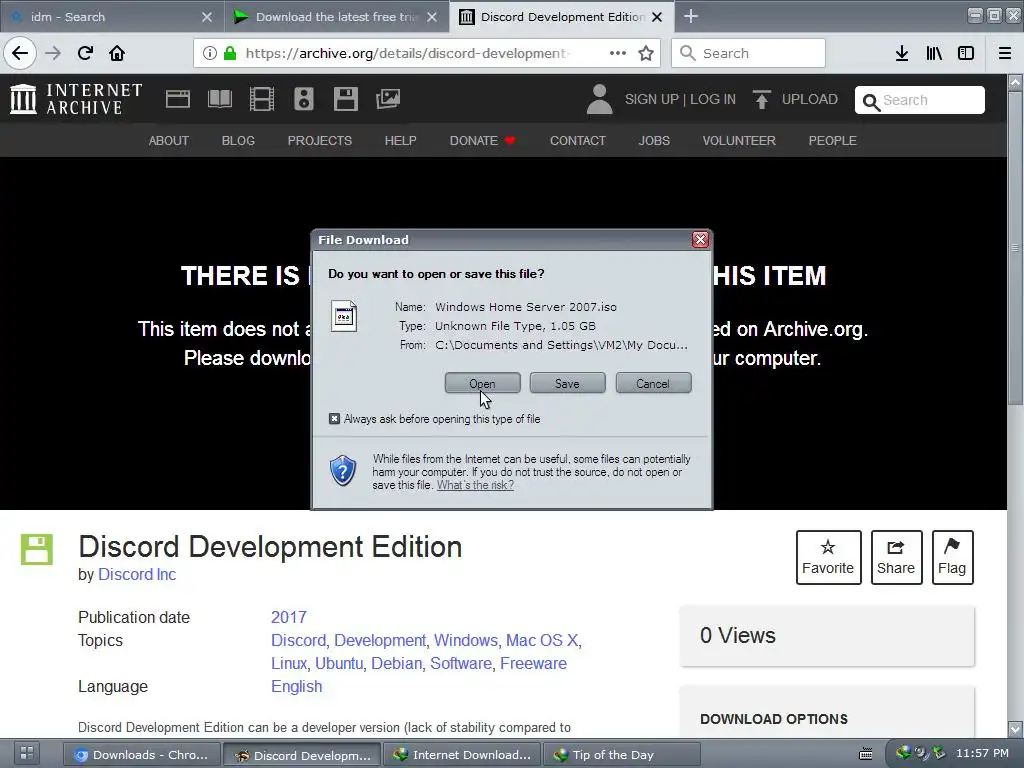Click Cancel in File Download dialog
Image resolution: width=1024 pixels, height=768 pixels.
click(x=653, y=383)
